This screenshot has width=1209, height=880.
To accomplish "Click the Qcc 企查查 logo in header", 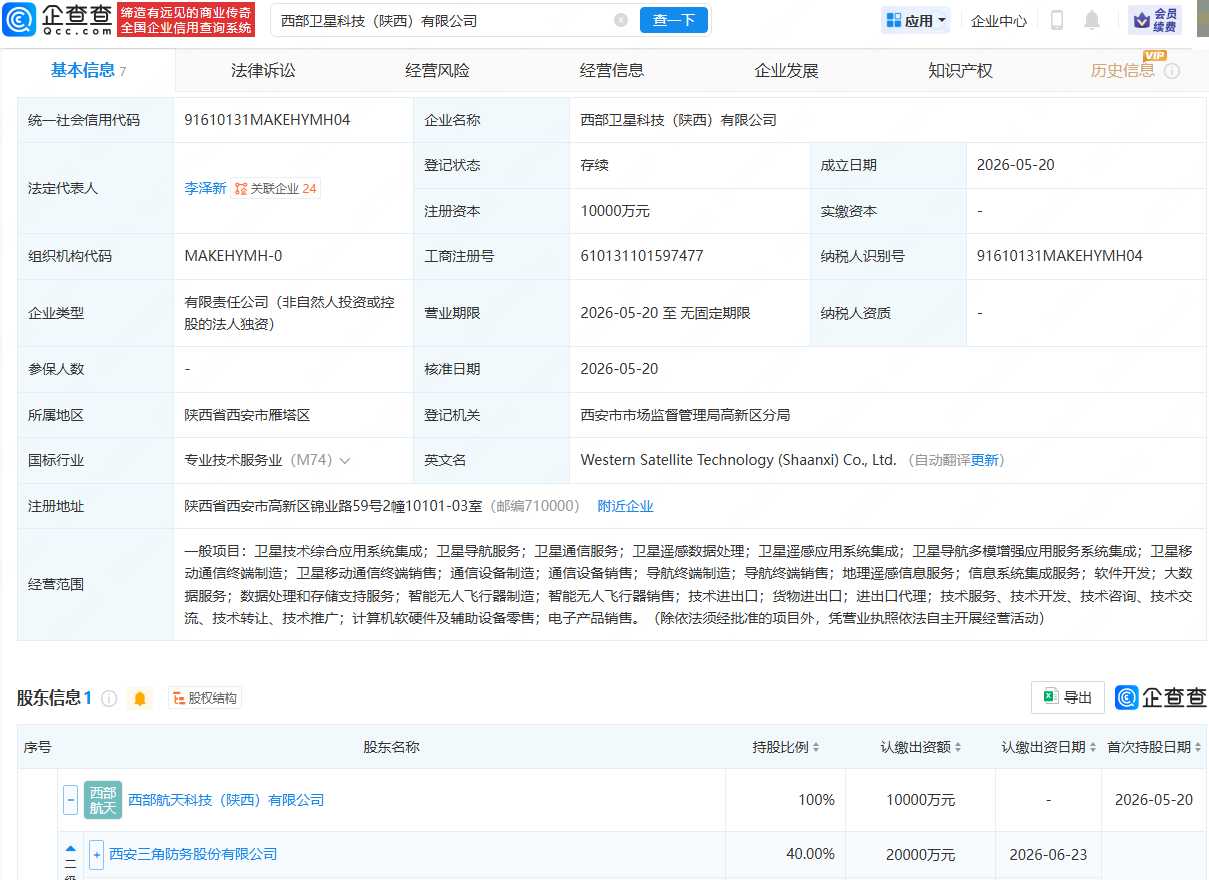I will (x=57, y=19).
